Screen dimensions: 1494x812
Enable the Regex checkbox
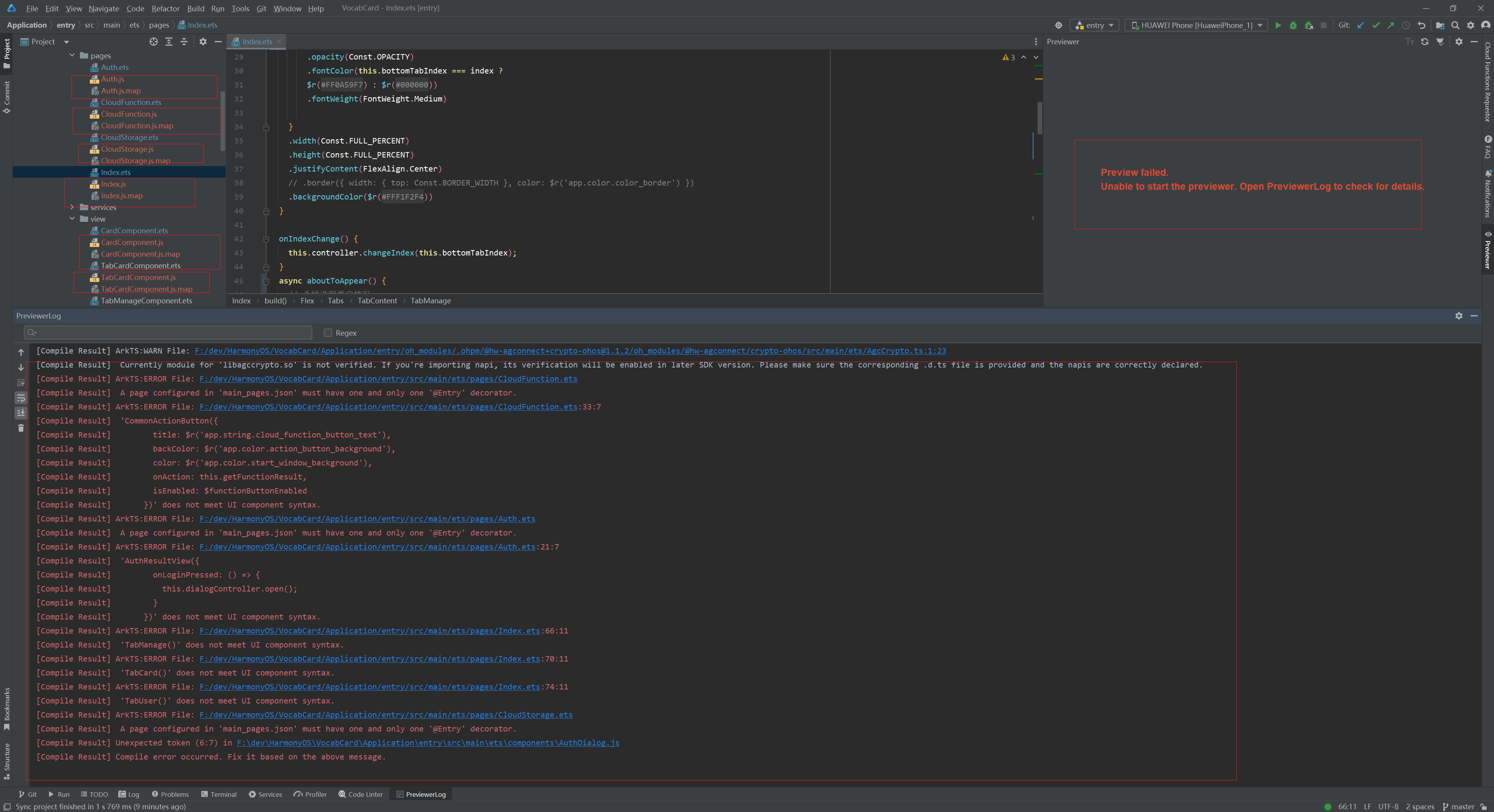point(328,332)
